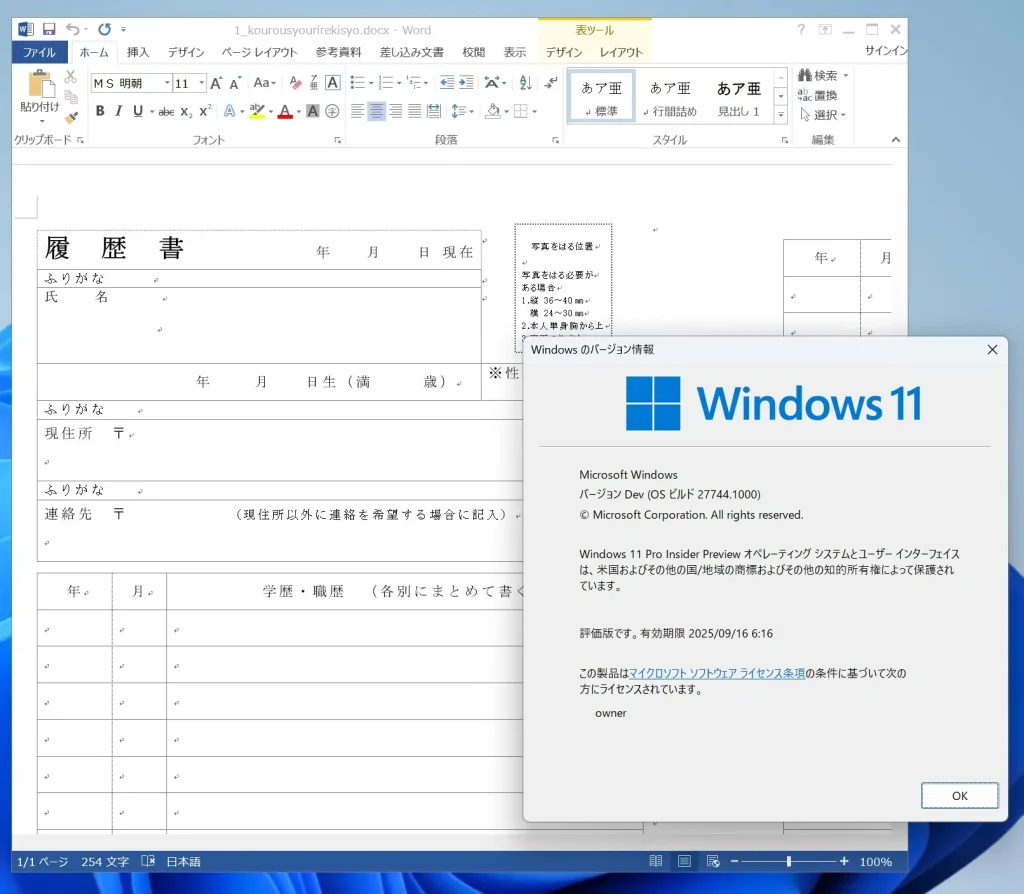Image resolution: width=1024 pixels, height=894 pixels.
Task: Collapse the ribbon with the arrow
Action: [896, 140]
